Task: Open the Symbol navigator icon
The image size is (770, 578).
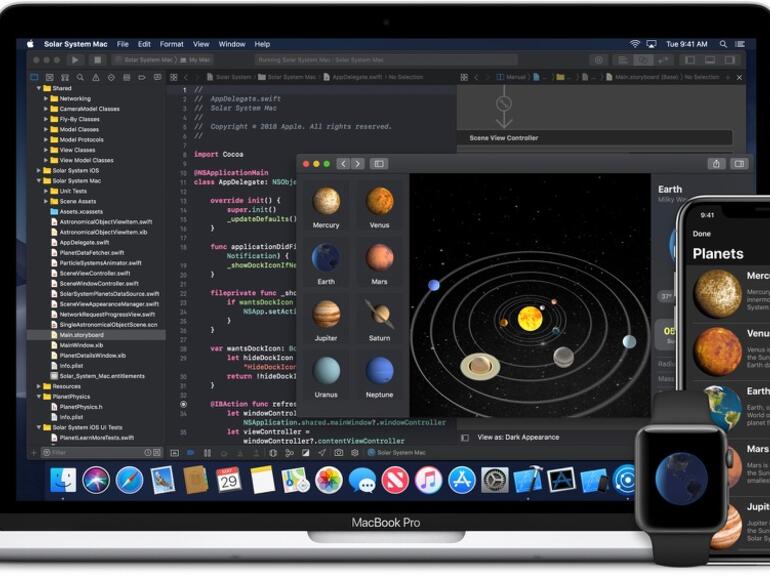Action: tap(65, 77)
